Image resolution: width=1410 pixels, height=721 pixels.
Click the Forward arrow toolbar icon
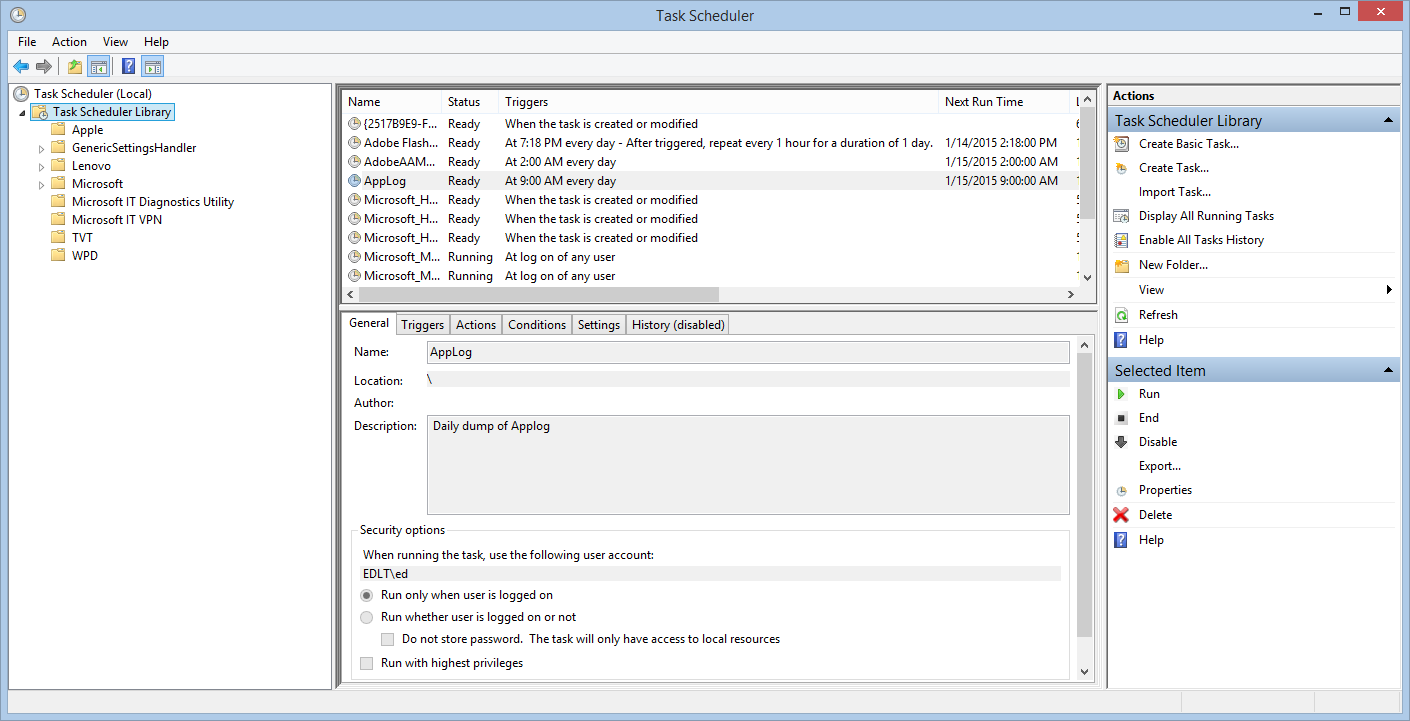click(x=44, y=67)
